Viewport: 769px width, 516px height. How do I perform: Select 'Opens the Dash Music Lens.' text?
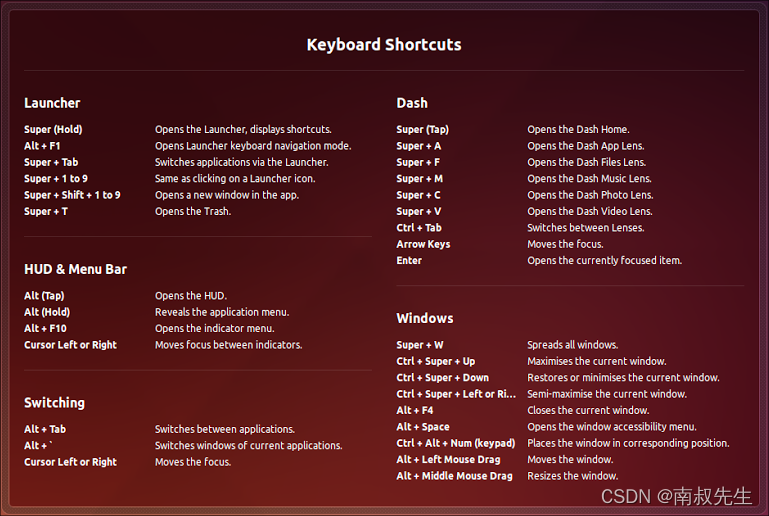click(590, 179)
